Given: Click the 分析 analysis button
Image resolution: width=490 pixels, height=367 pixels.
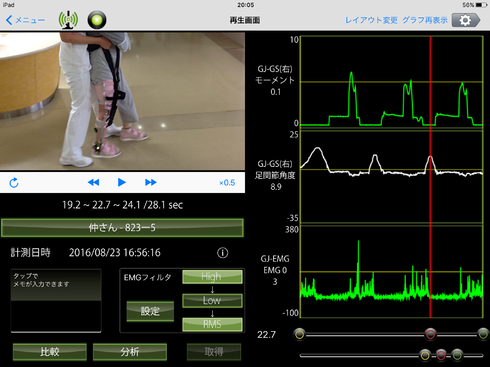Looking at the screenshot, I should click(x=130, y=352).
